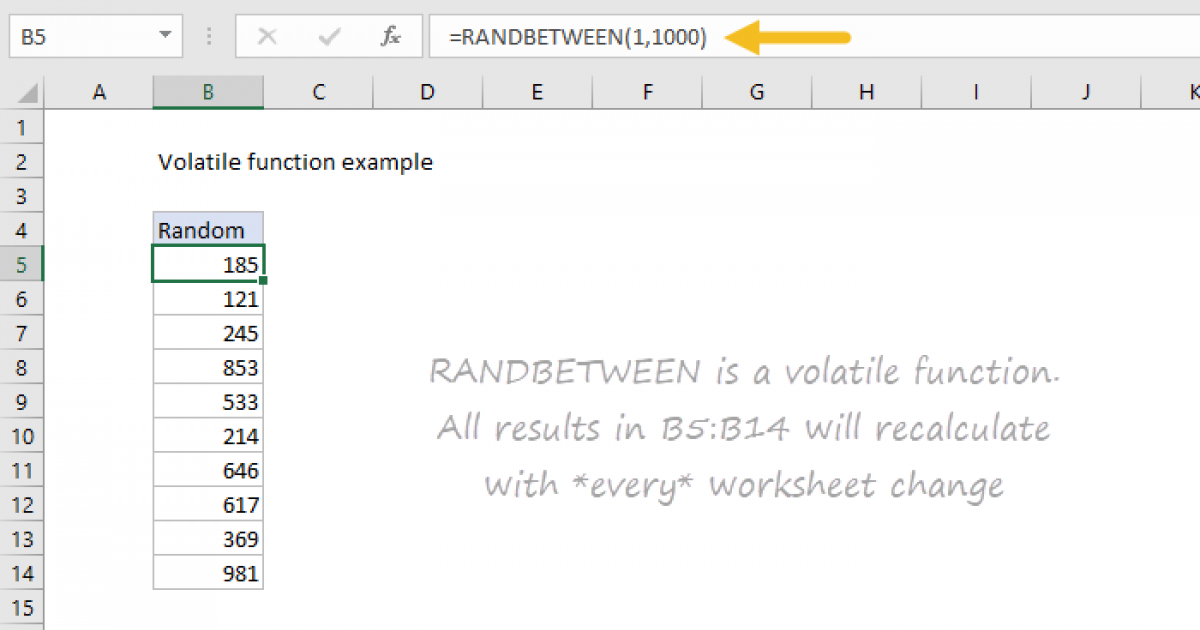Click the Select All corner triangle

pyautogui.click(x=28, y=93)
